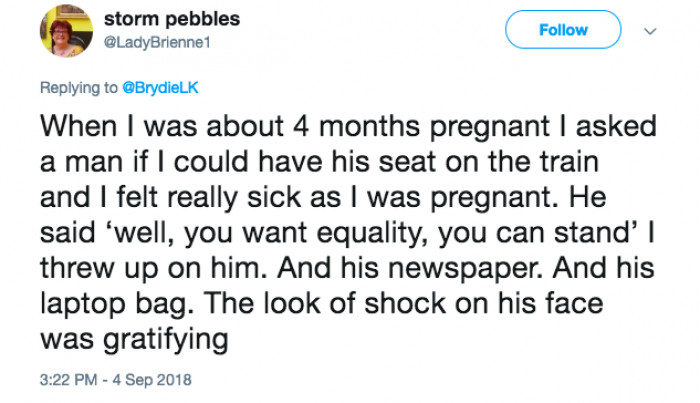Visit the @BrydieLK mention link
Image resolution: width=700 pixels, height=403 pixels.
click(x=160, y=88)
